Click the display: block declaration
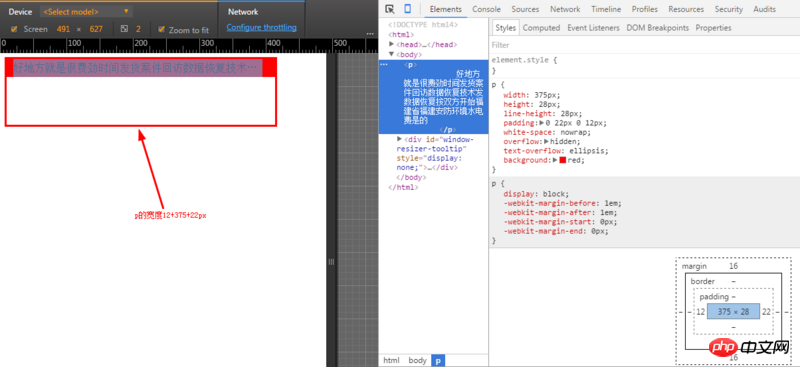The image size is (800, 367). click(536, 194)
